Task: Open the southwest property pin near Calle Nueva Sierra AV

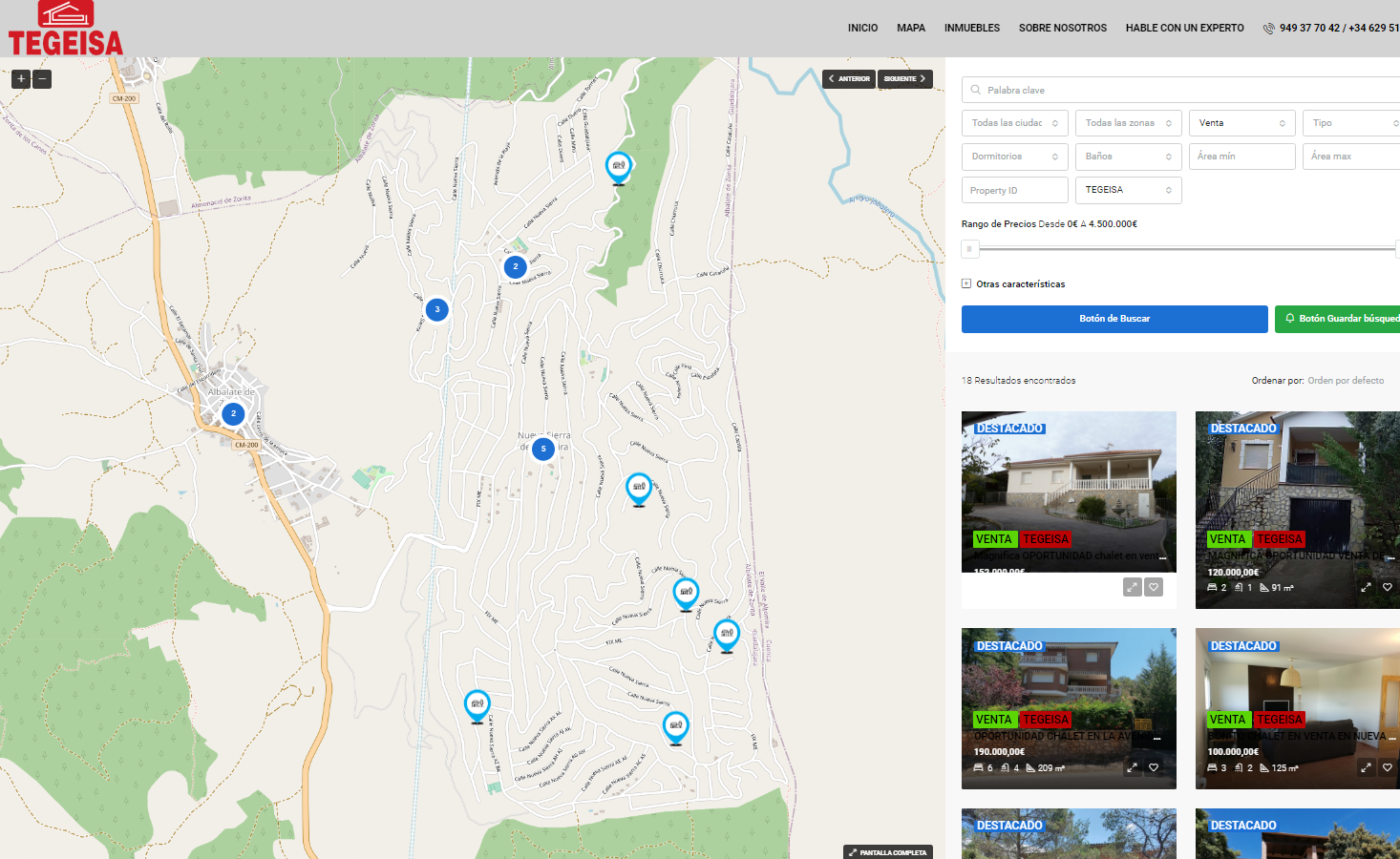Action: [477, 706]
